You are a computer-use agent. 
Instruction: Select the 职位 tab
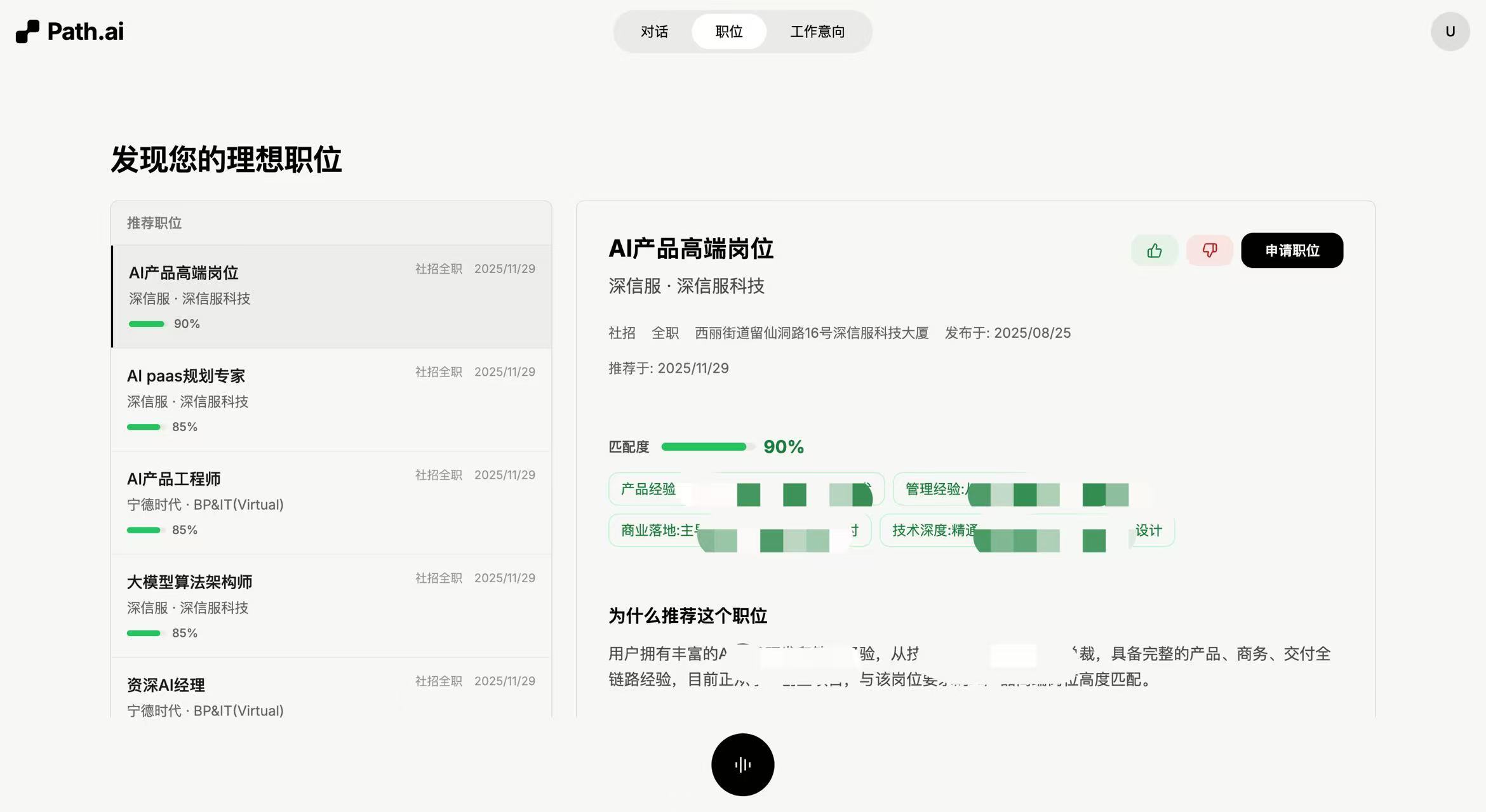click(x=729, y=31)
